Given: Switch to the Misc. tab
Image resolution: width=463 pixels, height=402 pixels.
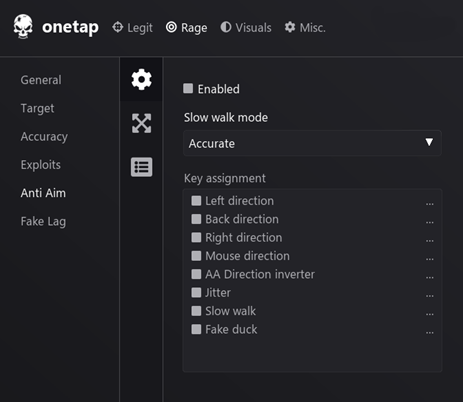Looking at the screenshot, I should [305, 28].
